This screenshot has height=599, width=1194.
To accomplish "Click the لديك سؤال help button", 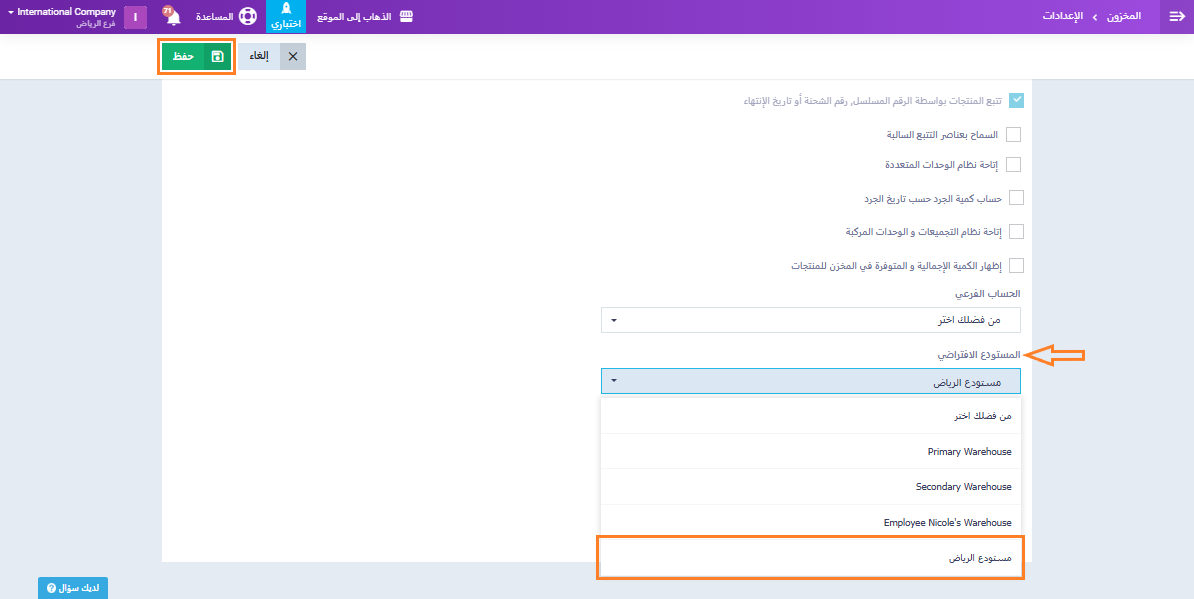I will (x=73, y=588).
